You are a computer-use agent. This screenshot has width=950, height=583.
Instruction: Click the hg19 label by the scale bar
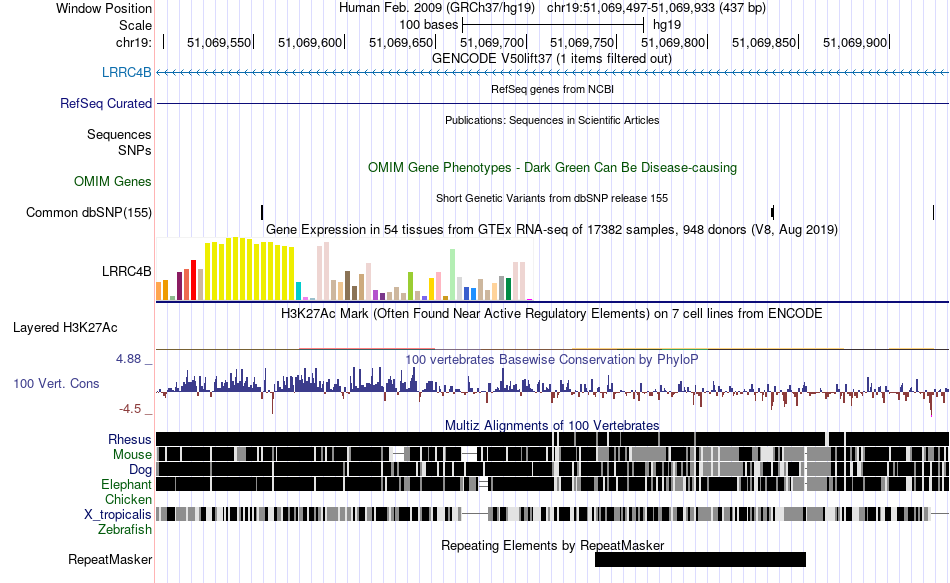(667, 25)
